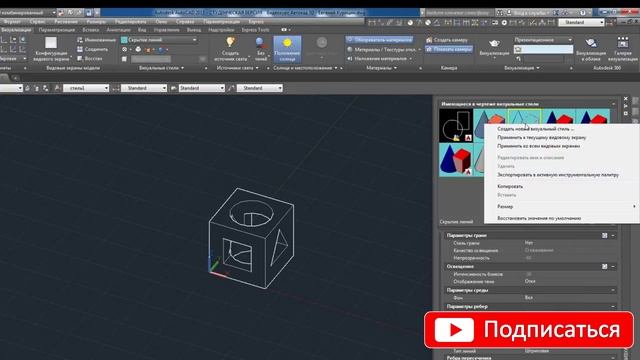Click Отображение тени value Откл

[x=530, y=282]
